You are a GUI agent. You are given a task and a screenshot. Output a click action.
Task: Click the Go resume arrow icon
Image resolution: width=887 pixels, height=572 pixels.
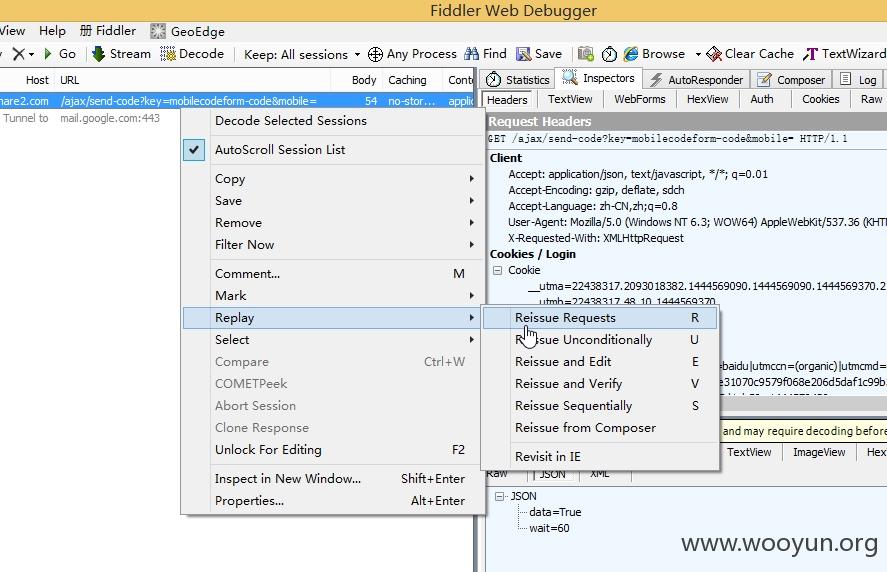[x=48, y=54]
